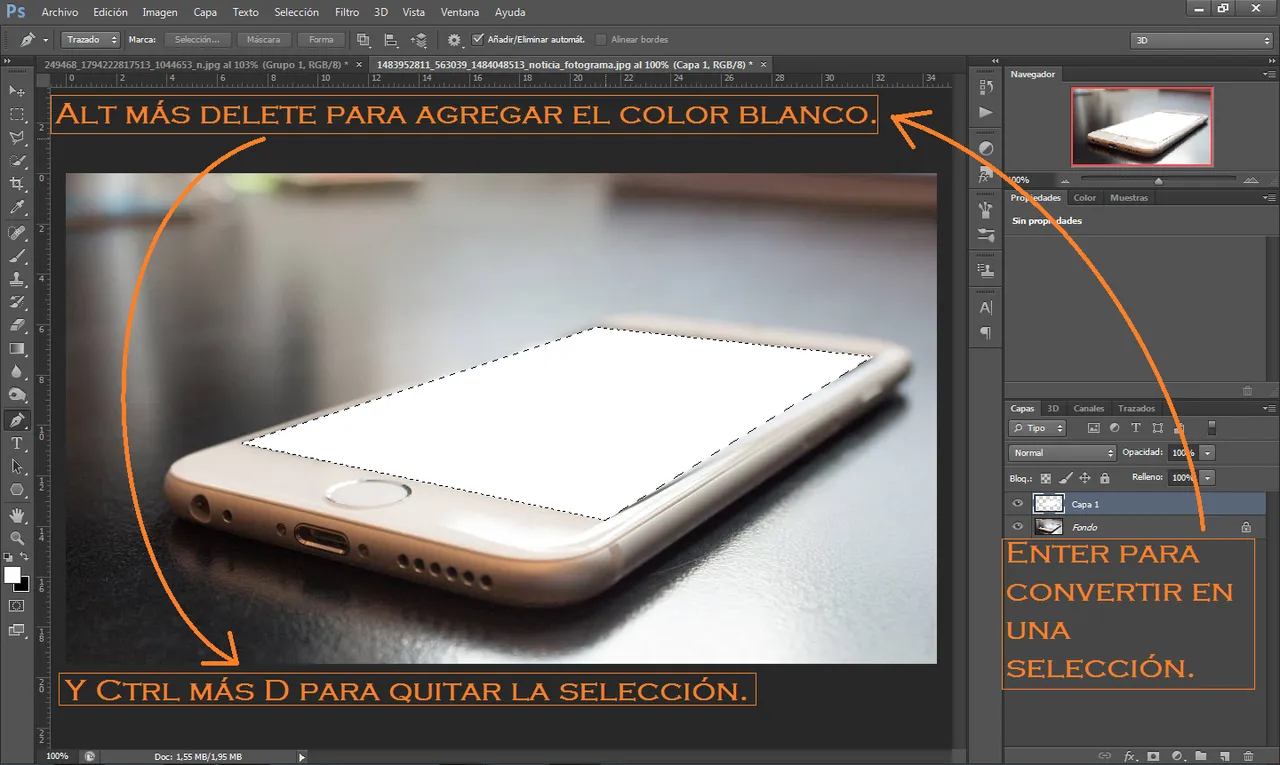Select the Quick Selection tool

pyautogui.click(x=17, y=160)
